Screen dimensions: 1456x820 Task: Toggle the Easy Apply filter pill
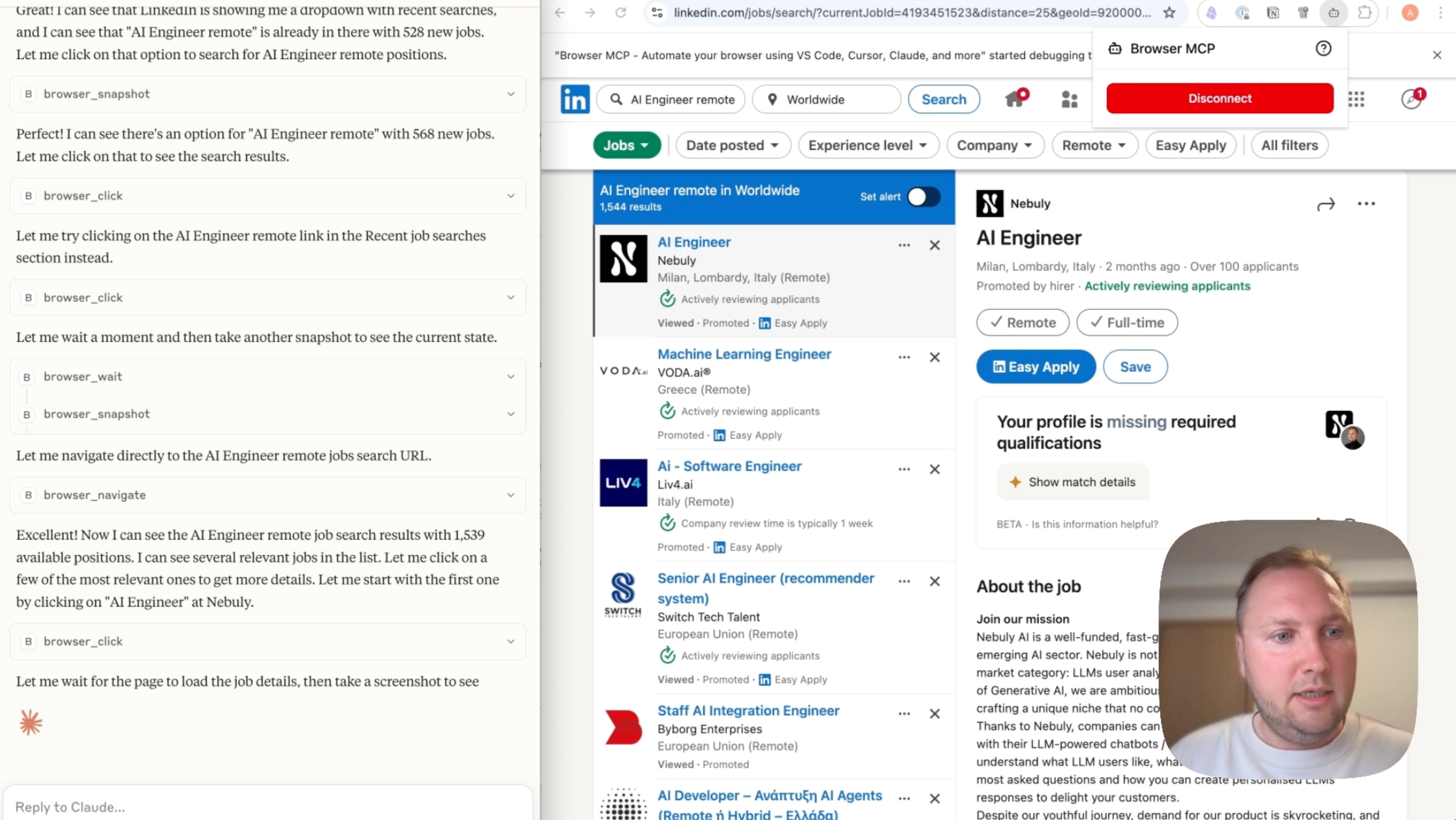point(1190,145)
